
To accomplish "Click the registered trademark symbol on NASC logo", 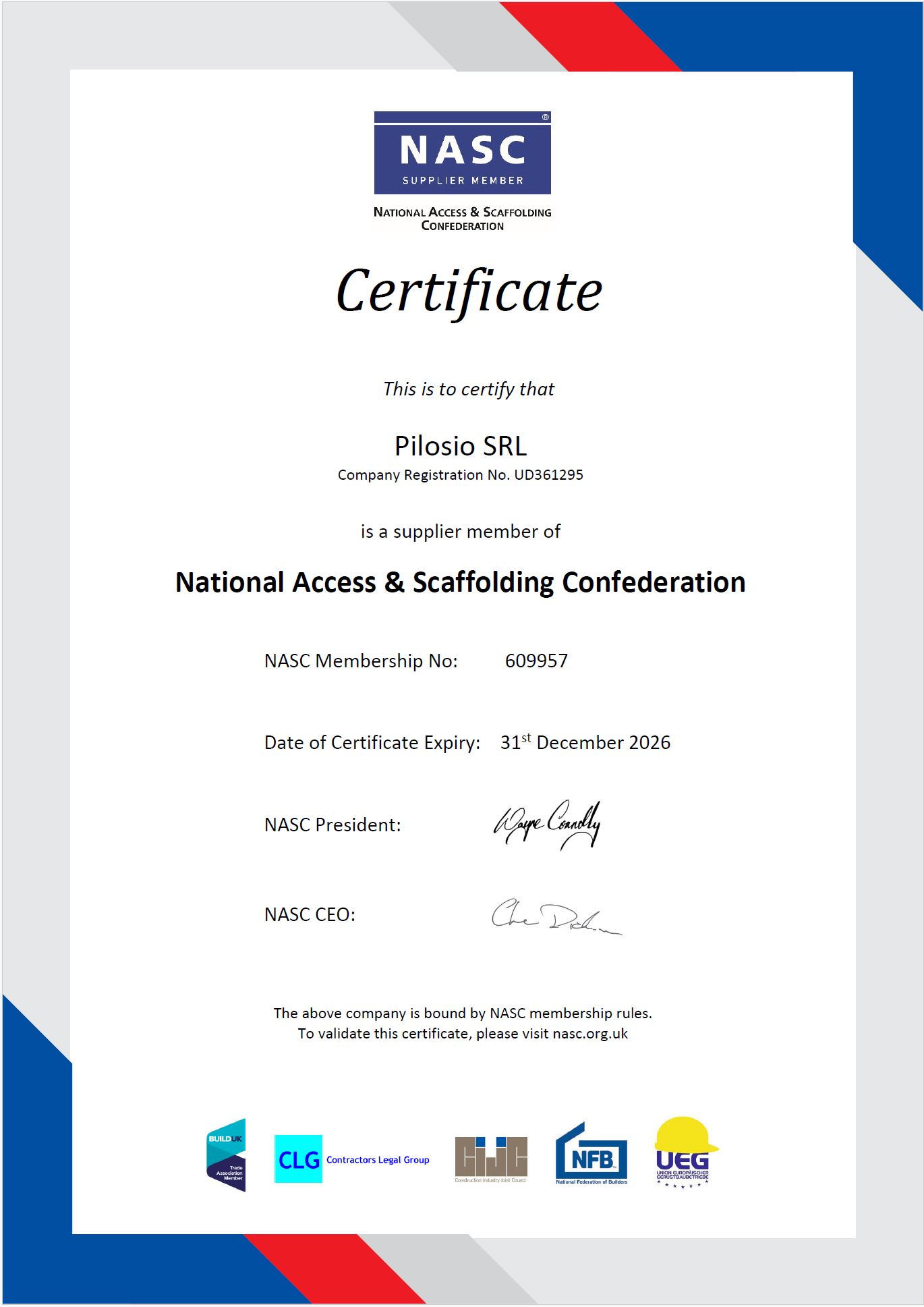I will [546, 117].
